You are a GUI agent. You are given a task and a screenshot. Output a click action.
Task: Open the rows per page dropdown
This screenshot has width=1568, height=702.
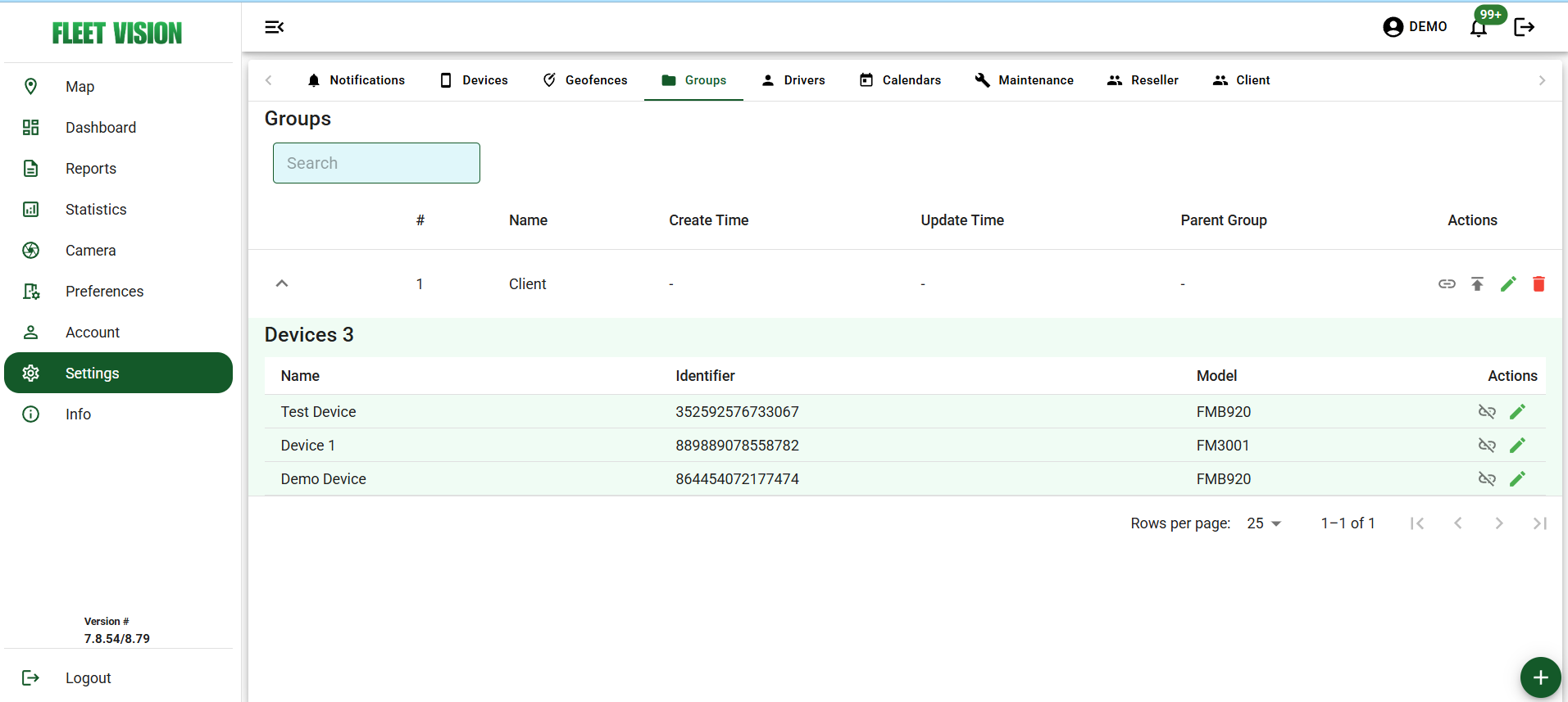[x=1264, y=523]
